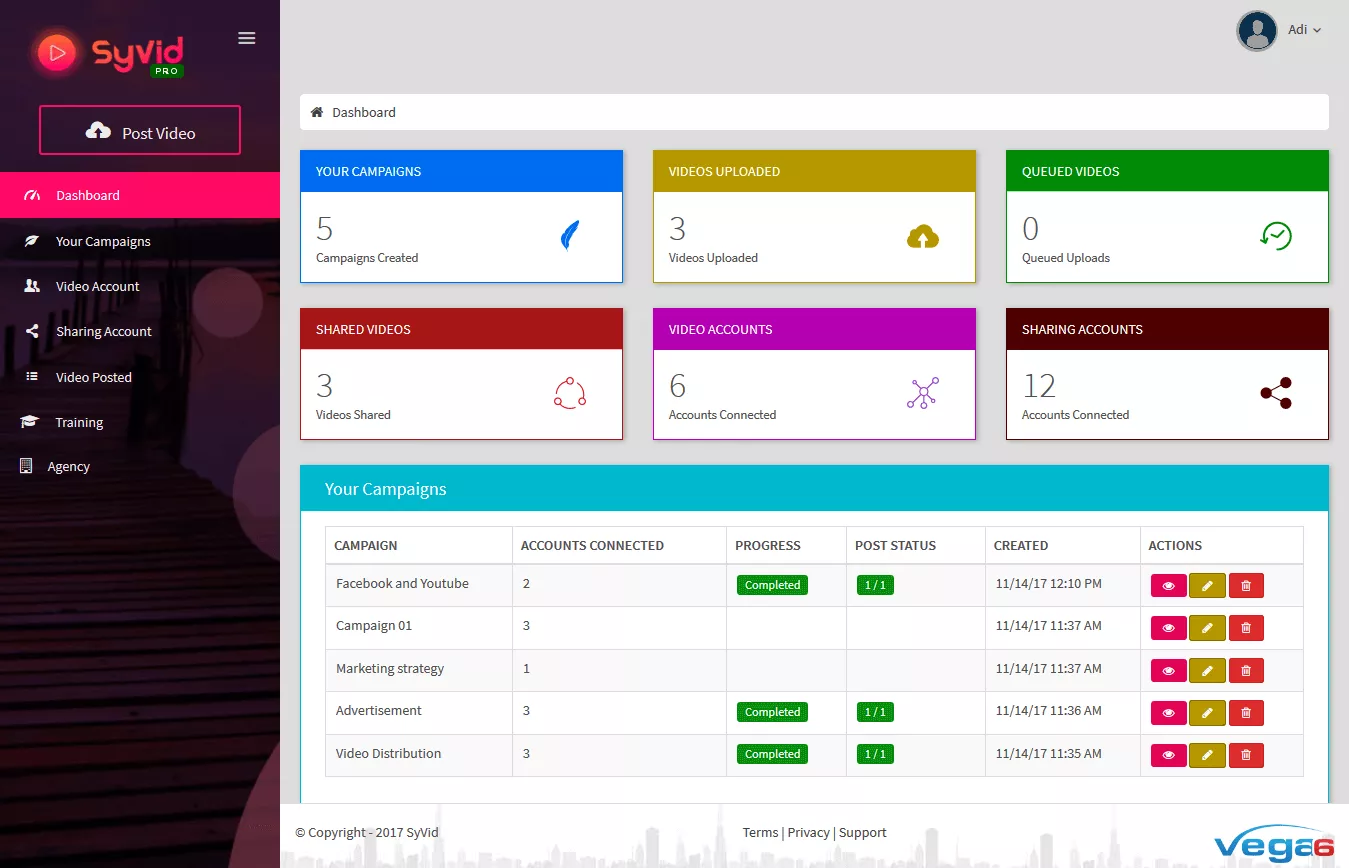The width and height of the screenshot is (1349, 868).
Task: Go to Video Account in the sidebar
Action: point(97,286)
